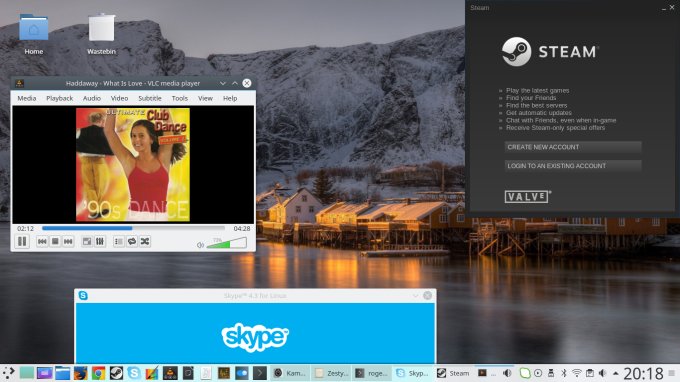This screenshot has height=382, width=680.
Task: Toggle VLC fullscreen video button
Action: [x=87, y=242]
